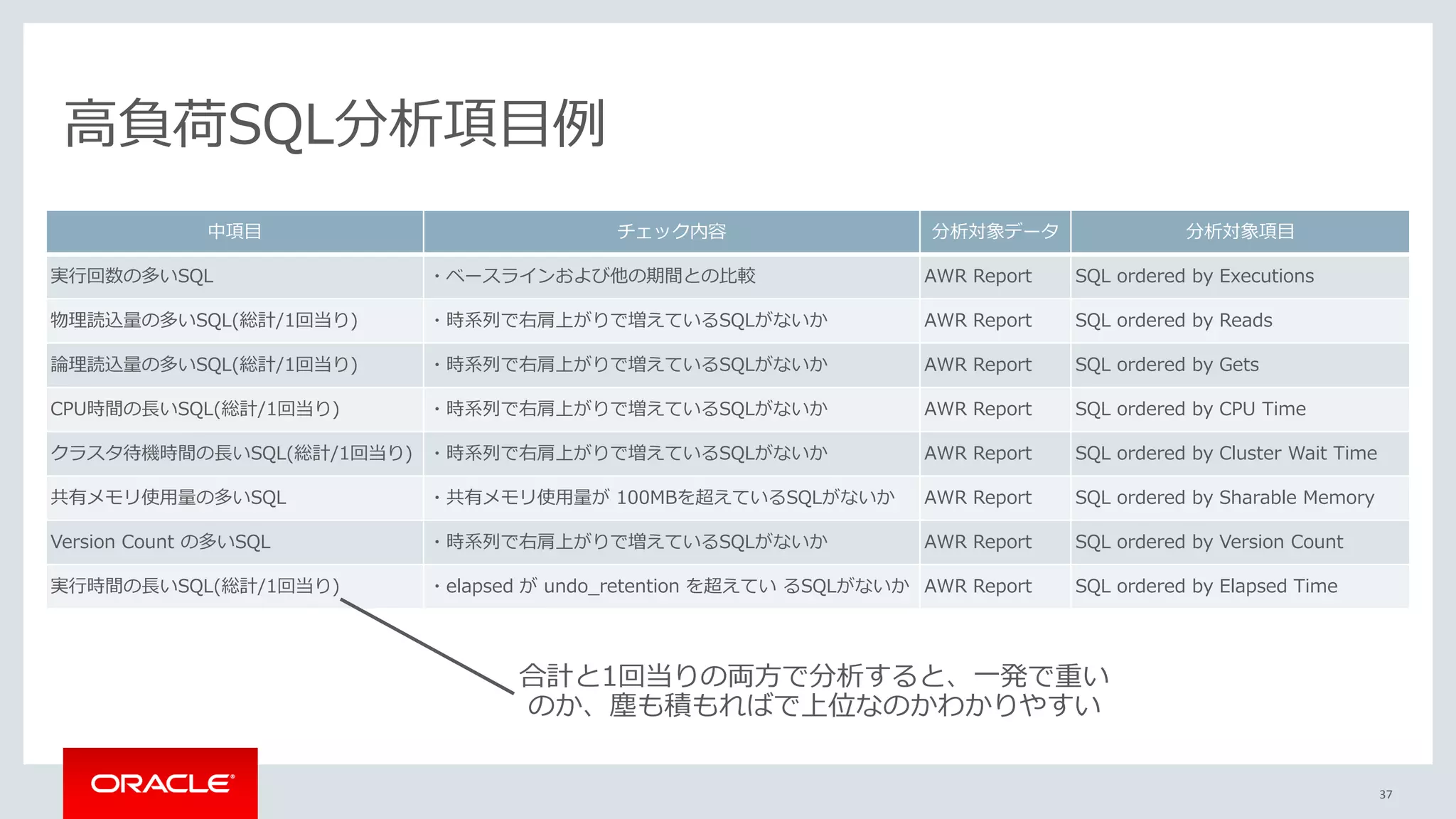The image size is (1456, 819).
Task: Click 時系列で右肩上がり text in the クラスタ待機時間 row
Action: coord(636,453)
